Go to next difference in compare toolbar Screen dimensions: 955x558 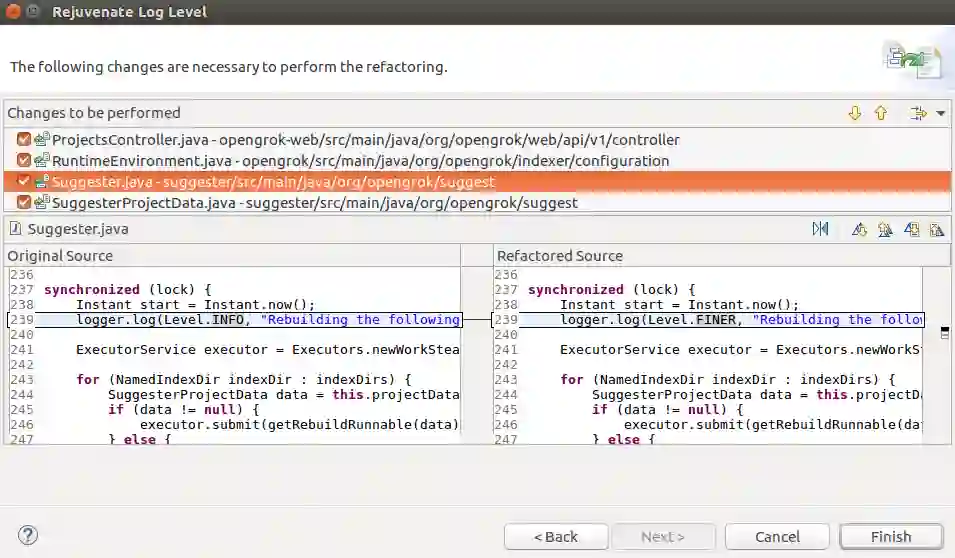[x=859, y=229]
